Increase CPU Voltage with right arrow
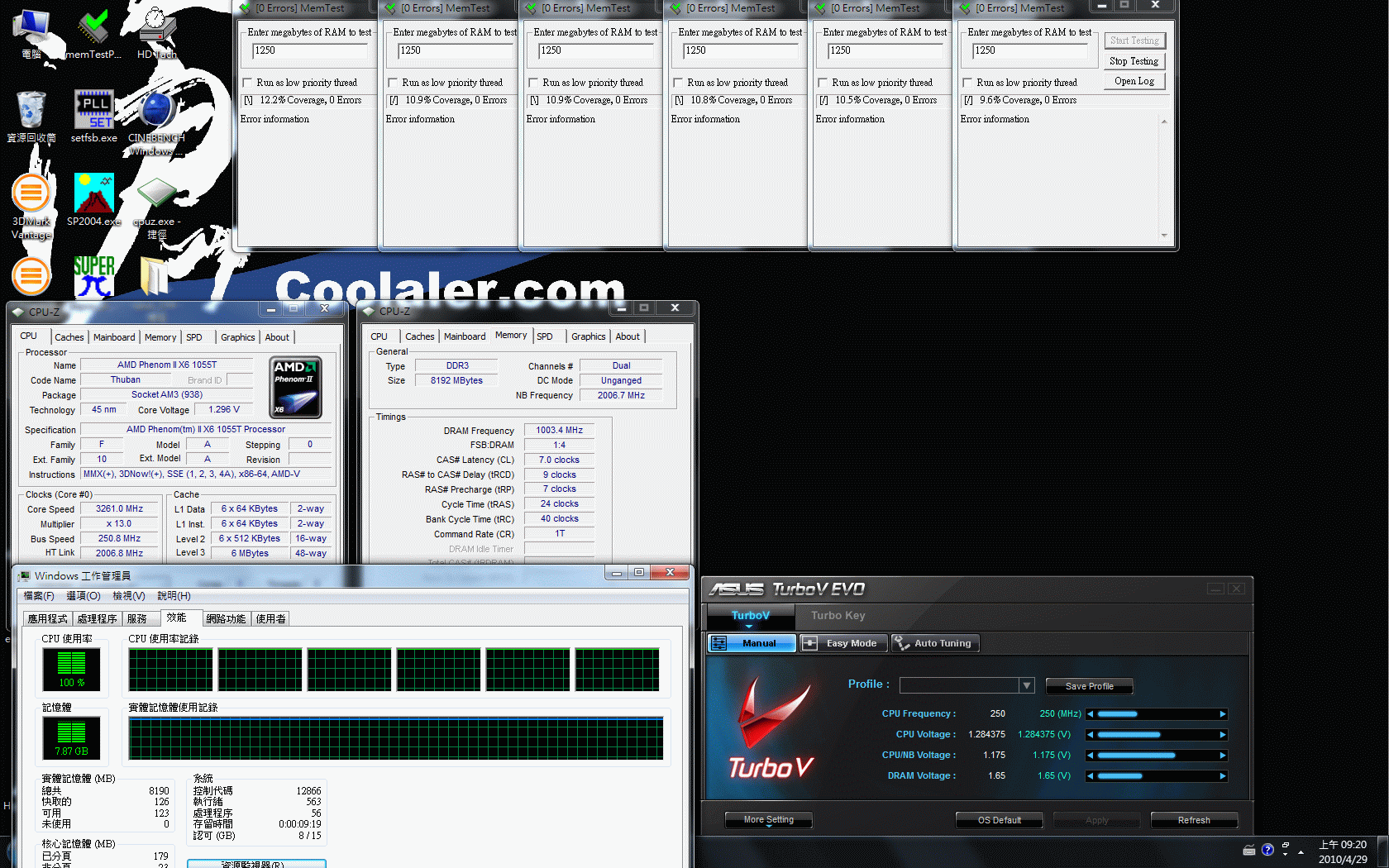 1222,735
